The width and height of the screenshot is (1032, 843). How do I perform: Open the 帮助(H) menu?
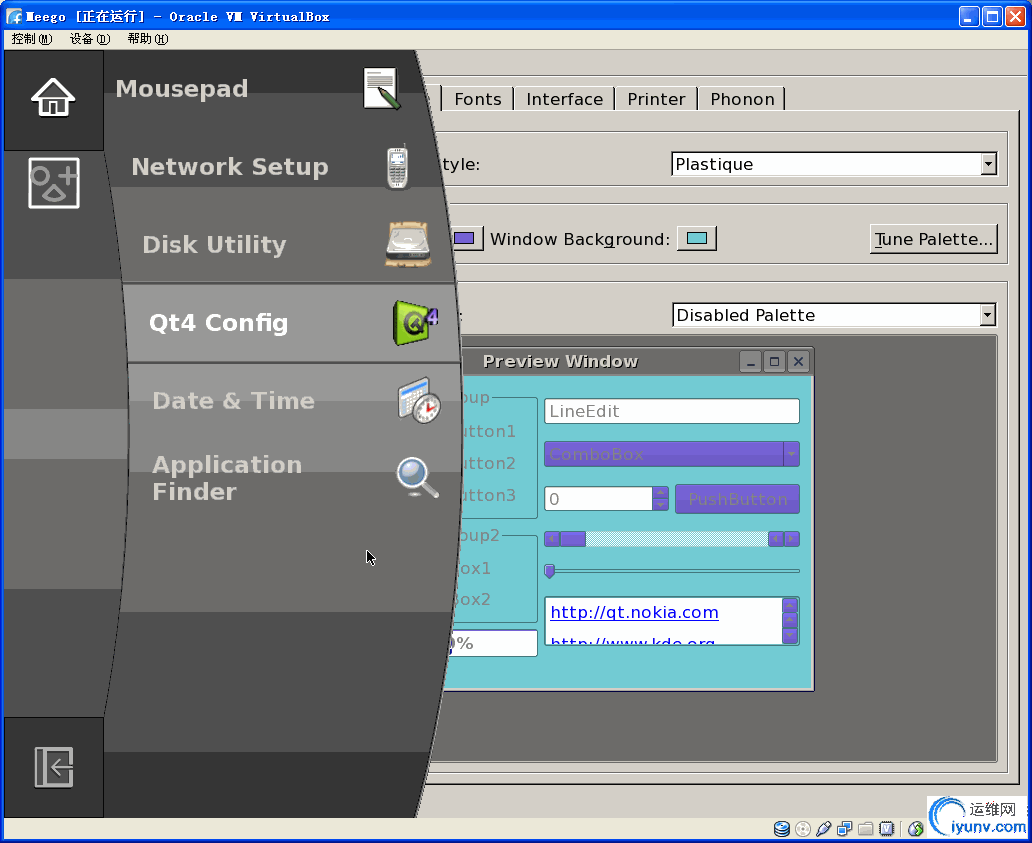[x=148, y=39]
